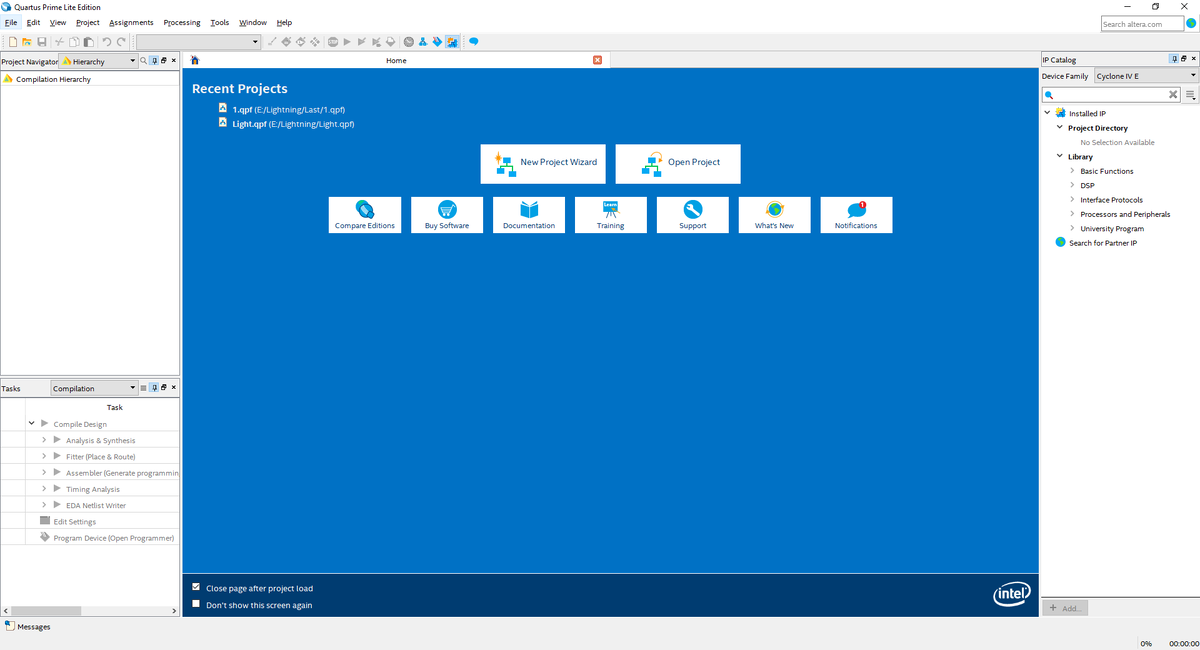Click the globe icon beside search altera.com
This screenshot has height=650, width=1200.
1190,23
